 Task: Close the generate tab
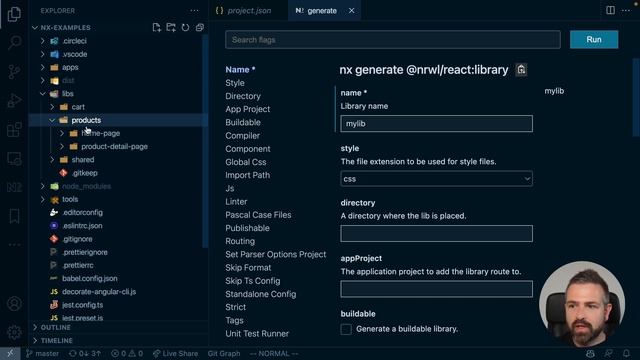(351, 11)
